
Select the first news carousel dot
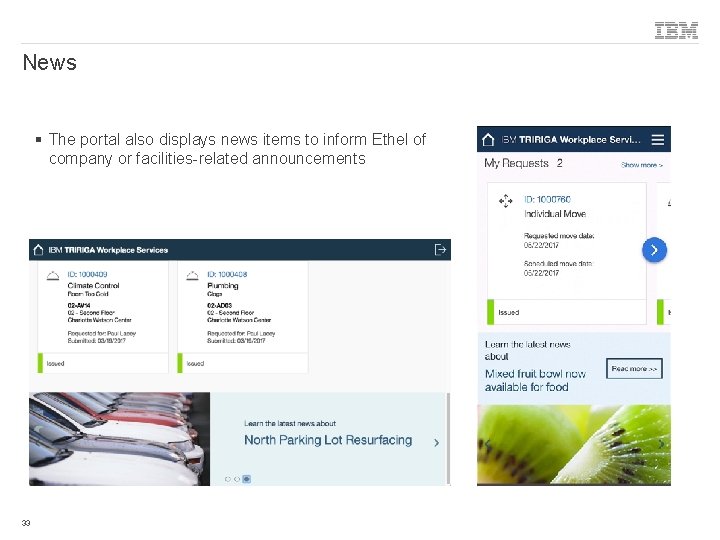point(227,479)
